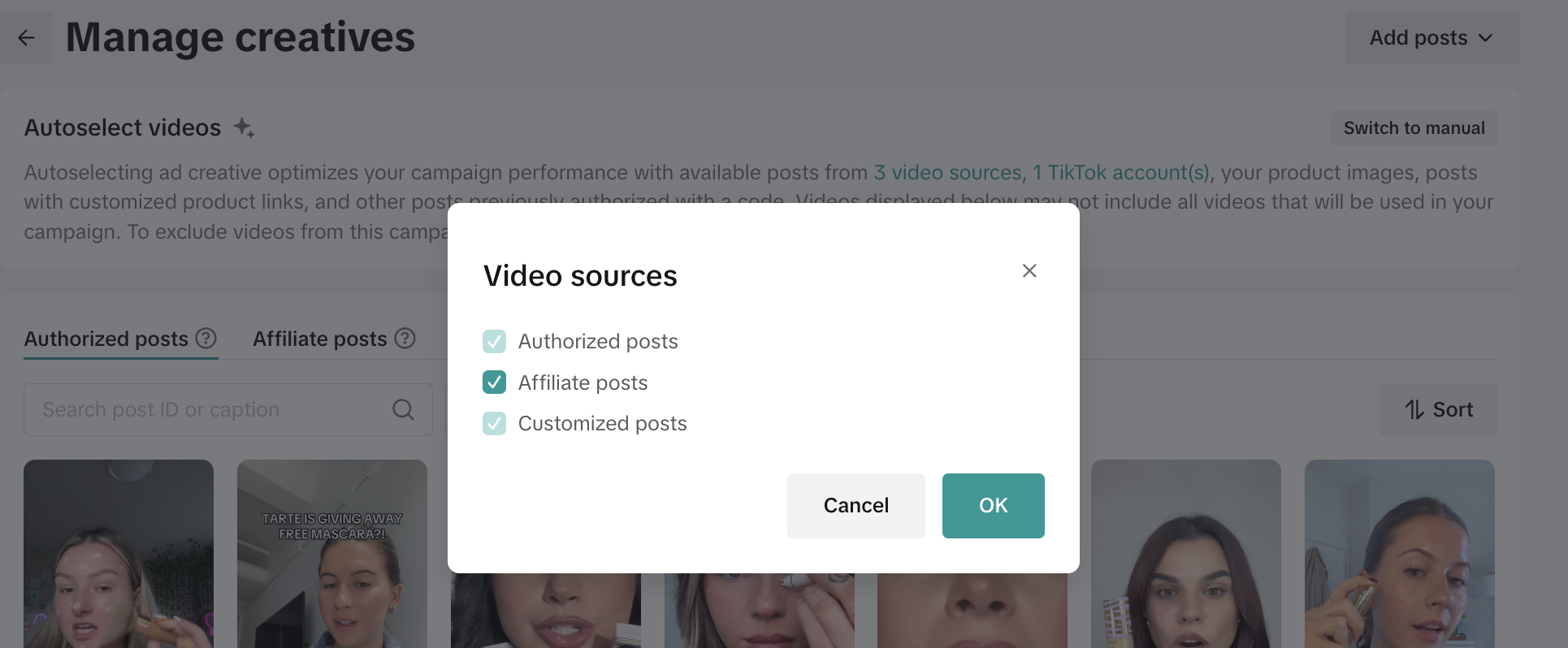Click help icon beside Authorized posts tab
The image size is (1568, 648).
coord(206,338)
